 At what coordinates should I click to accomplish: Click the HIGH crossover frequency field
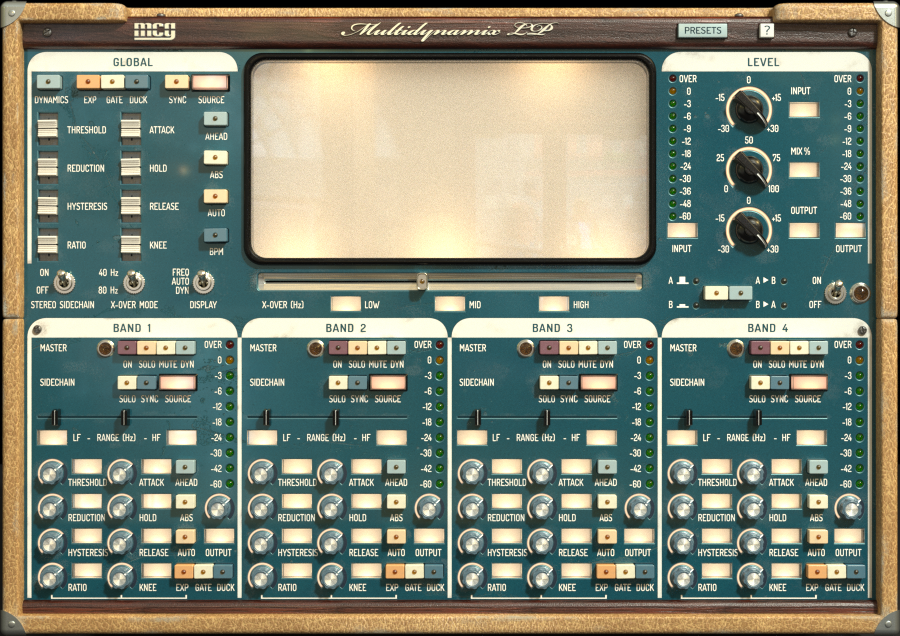coord(553,304)
